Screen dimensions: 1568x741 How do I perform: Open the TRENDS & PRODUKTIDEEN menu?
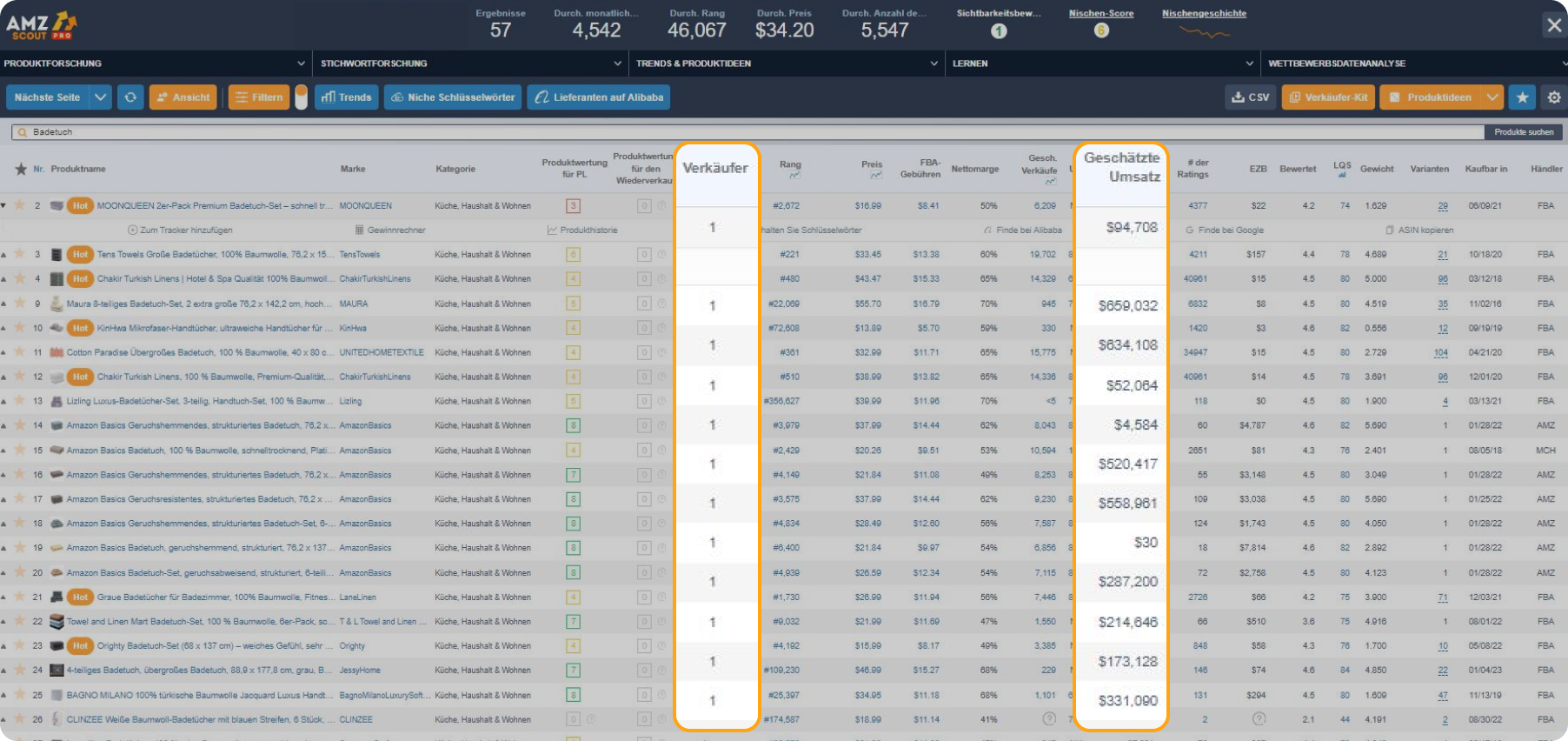(788, 63)
